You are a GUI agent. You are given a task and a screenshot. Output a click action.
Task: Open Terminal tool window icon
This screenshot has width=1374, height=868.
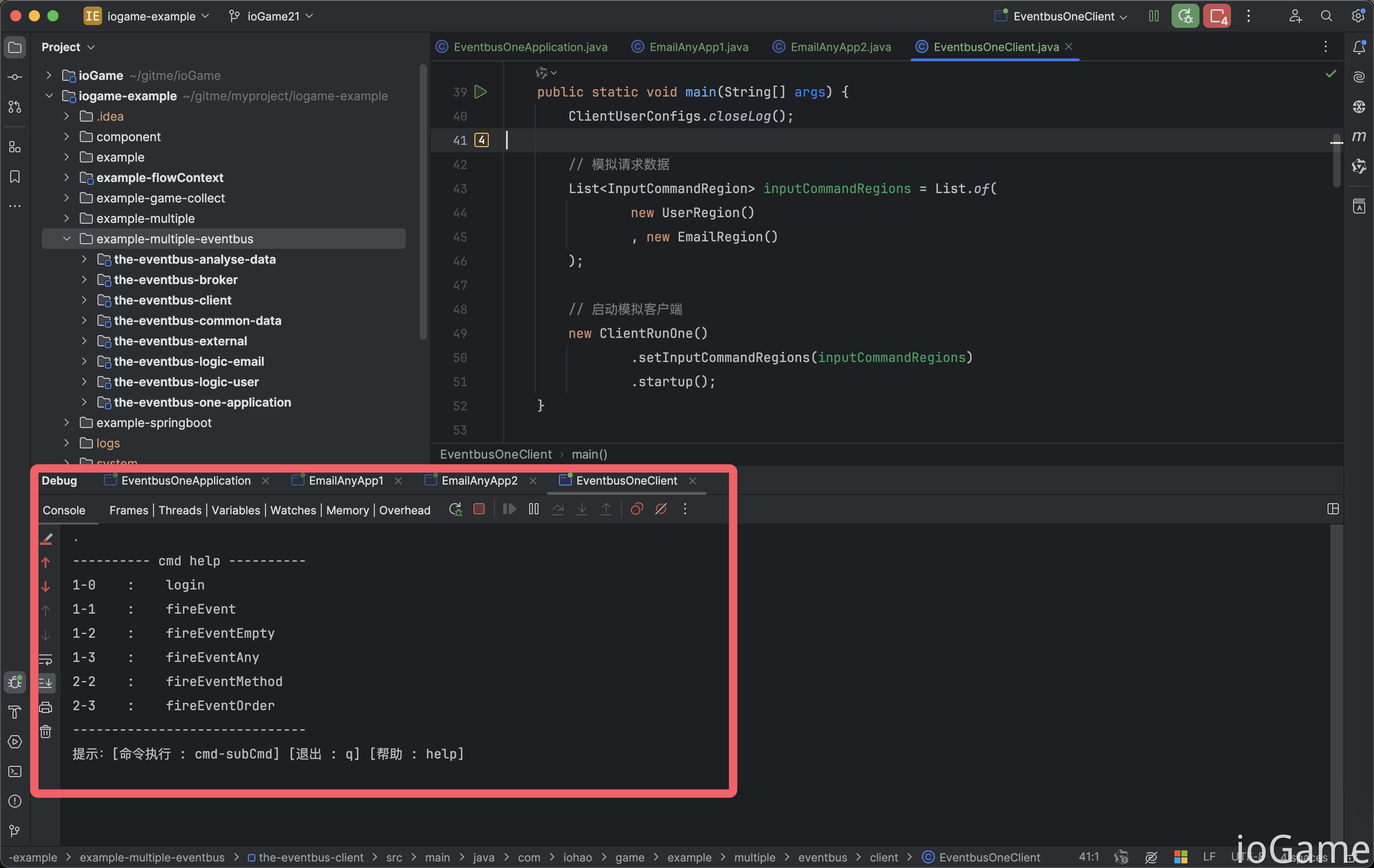click(x=15, y=771)
